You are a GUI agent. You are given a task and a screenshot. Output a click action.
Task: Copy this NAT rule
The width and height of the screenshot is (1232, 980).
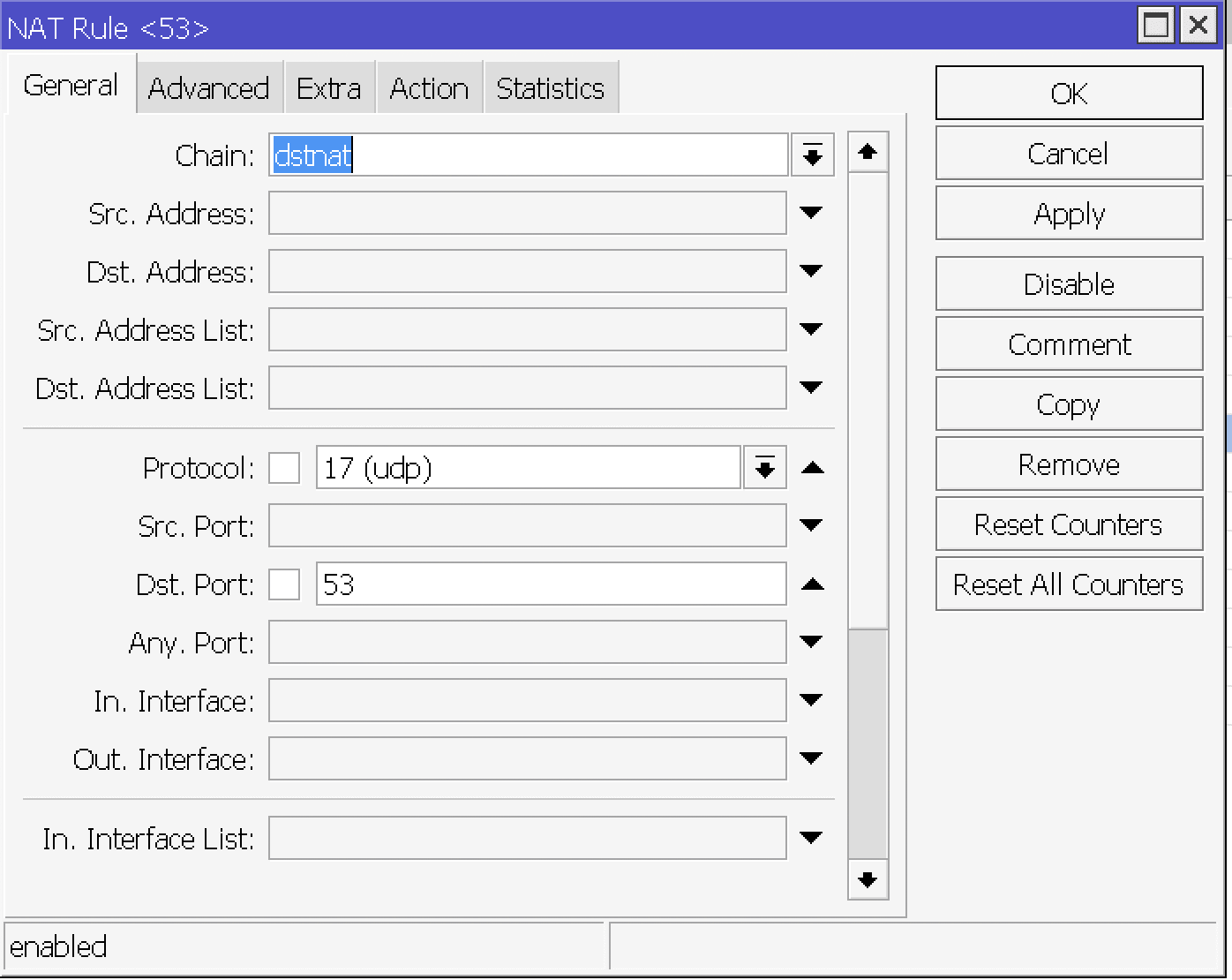pos(1069,403)
